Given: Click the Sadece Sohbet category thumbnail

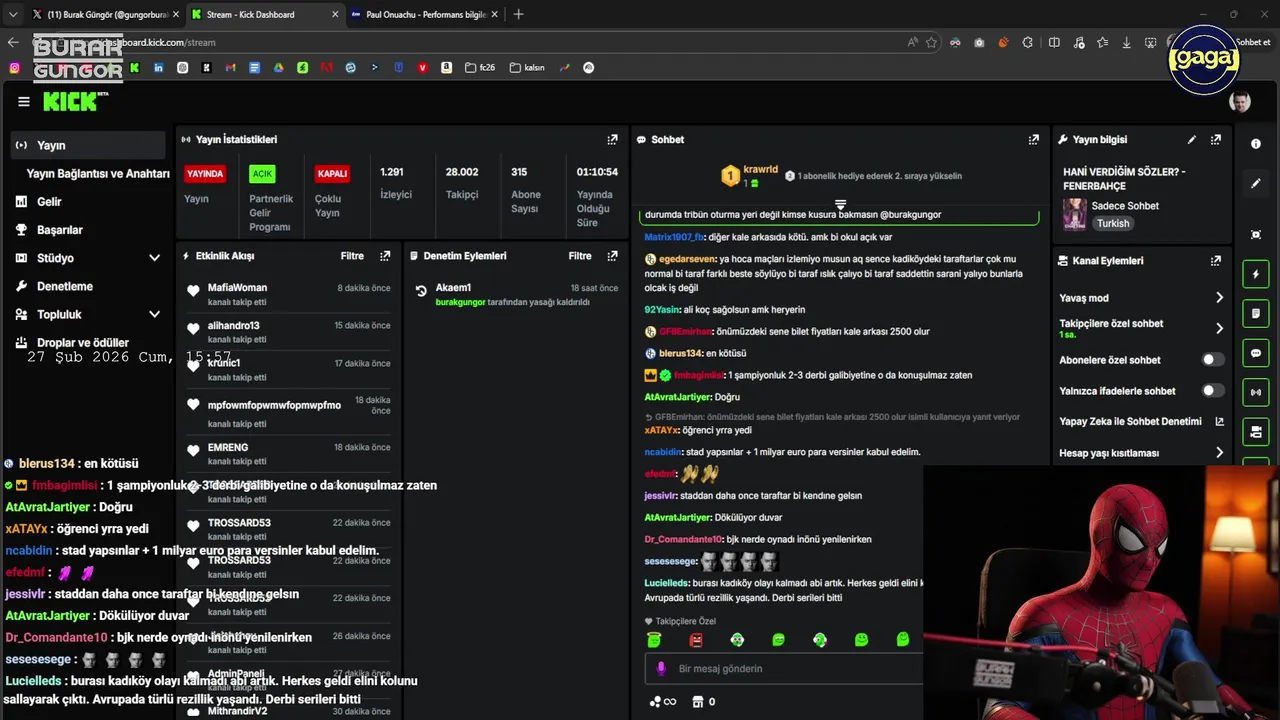Looking at the screenshot, I should (x=1074, y=214).
